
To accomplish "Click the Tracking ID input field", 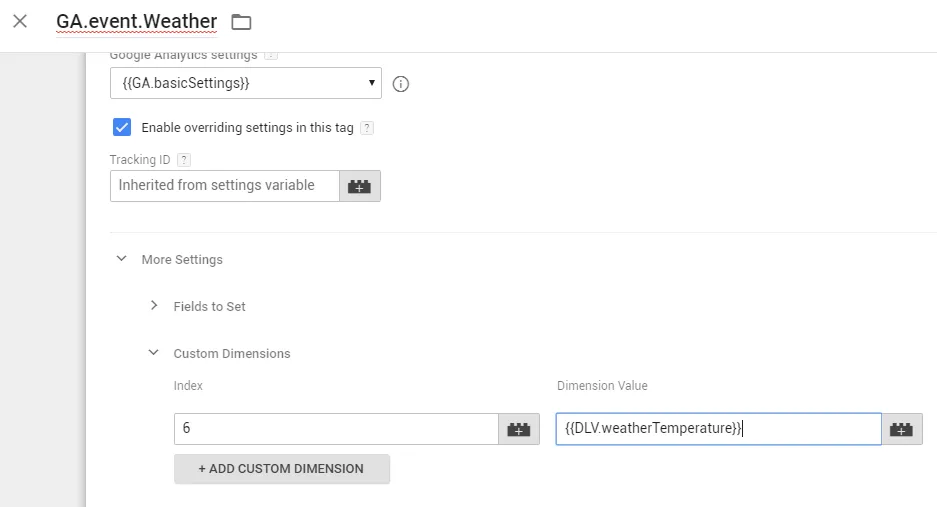I will tap(225, 186).
